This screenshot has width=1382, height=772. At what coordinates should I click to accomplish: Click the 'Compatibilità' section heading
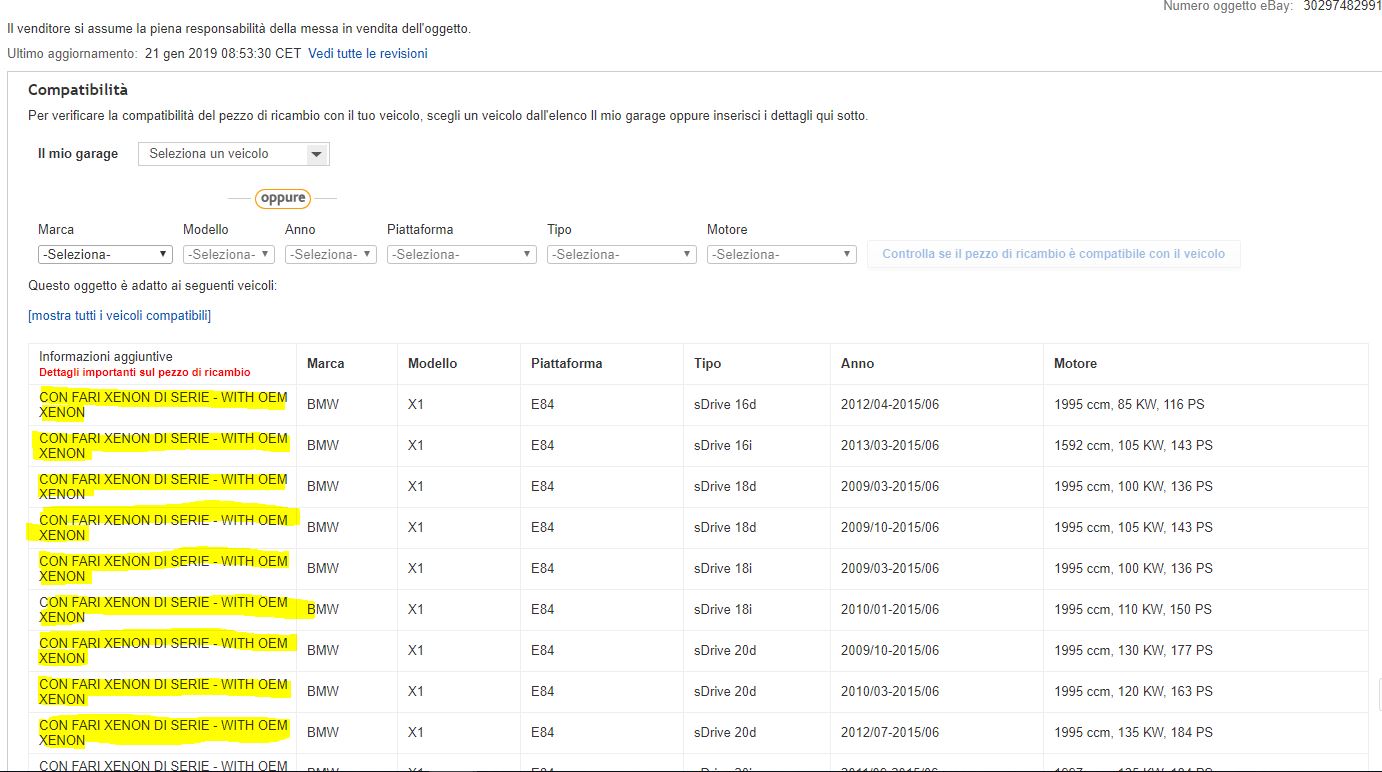point(78,90)
